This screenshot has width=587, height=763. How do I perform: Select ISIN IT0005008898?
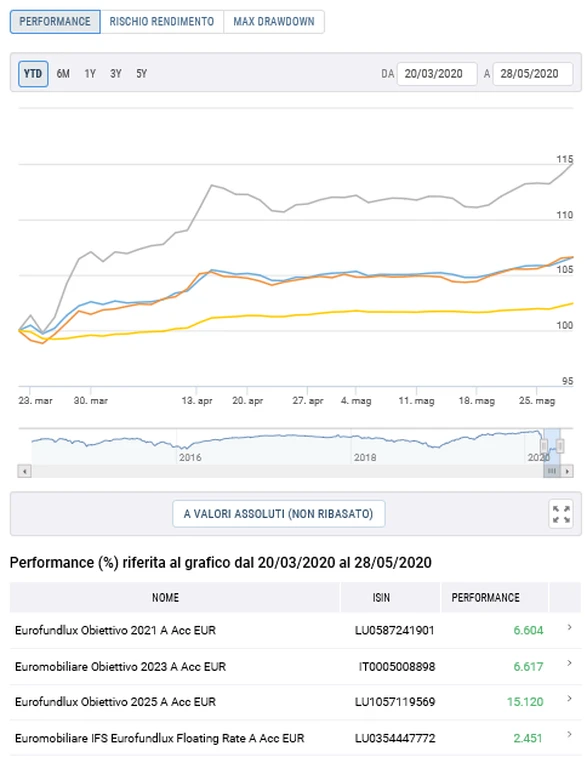[397, 667]
